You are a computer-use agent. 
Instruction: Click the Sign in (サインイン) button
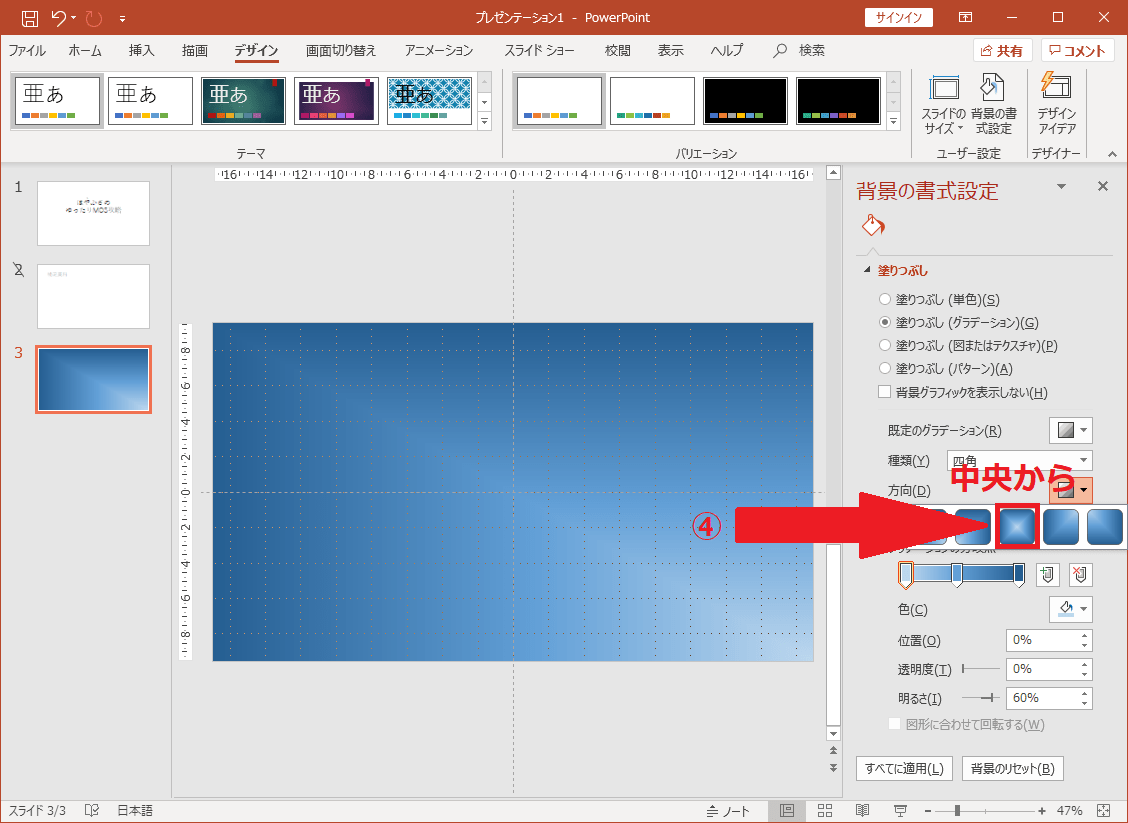click(899, 17)
